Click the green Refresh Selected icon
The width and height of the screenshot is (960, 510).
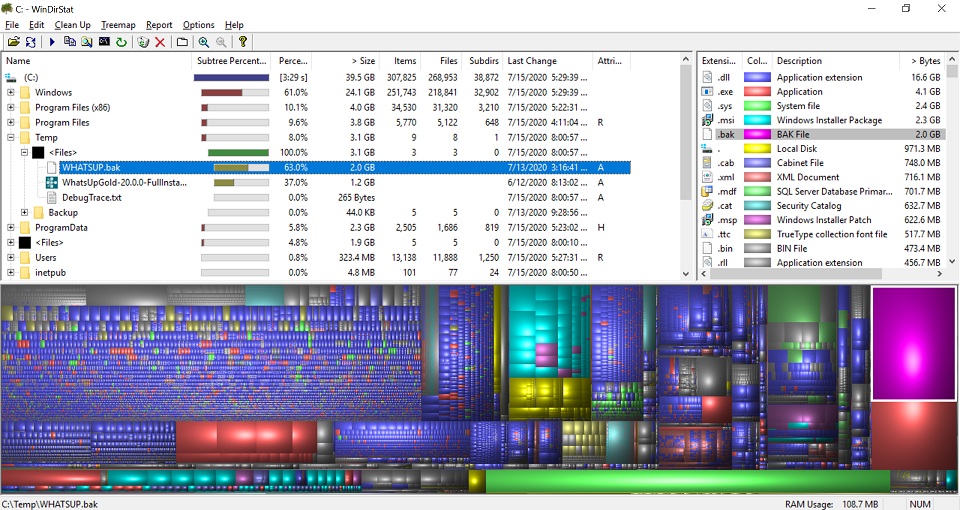coord(121,42)
